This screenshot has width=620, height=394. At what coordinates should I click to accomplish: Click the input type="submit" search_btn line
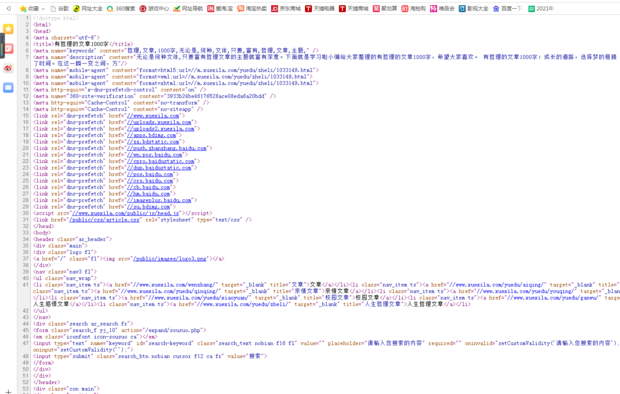tap(150, 356)
